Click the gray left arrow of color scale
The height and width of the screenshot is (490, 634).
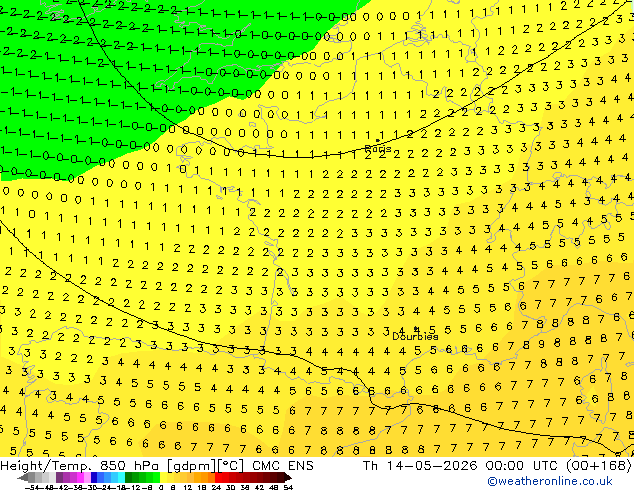point(23,477)
